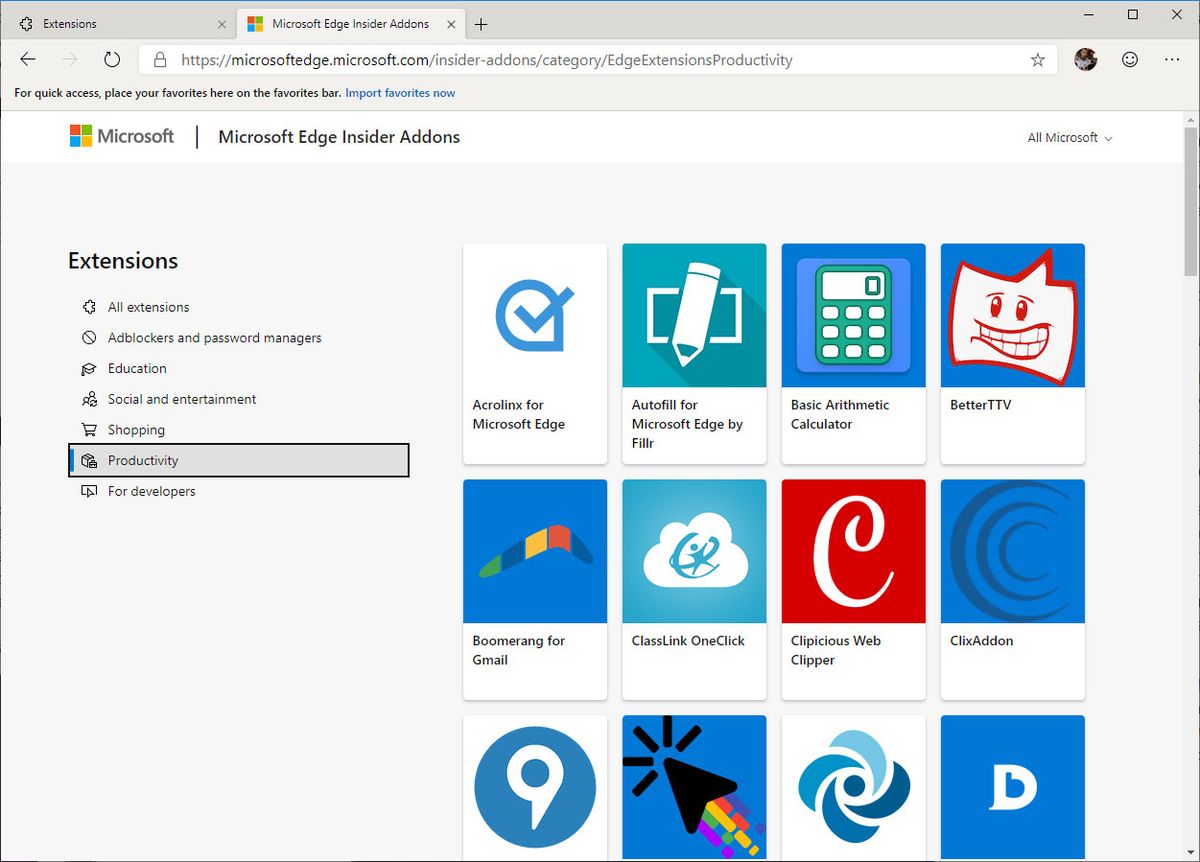This screenshot has width=1200, height=862.
Task: Click the All extensions category icon
Action: 89,307
